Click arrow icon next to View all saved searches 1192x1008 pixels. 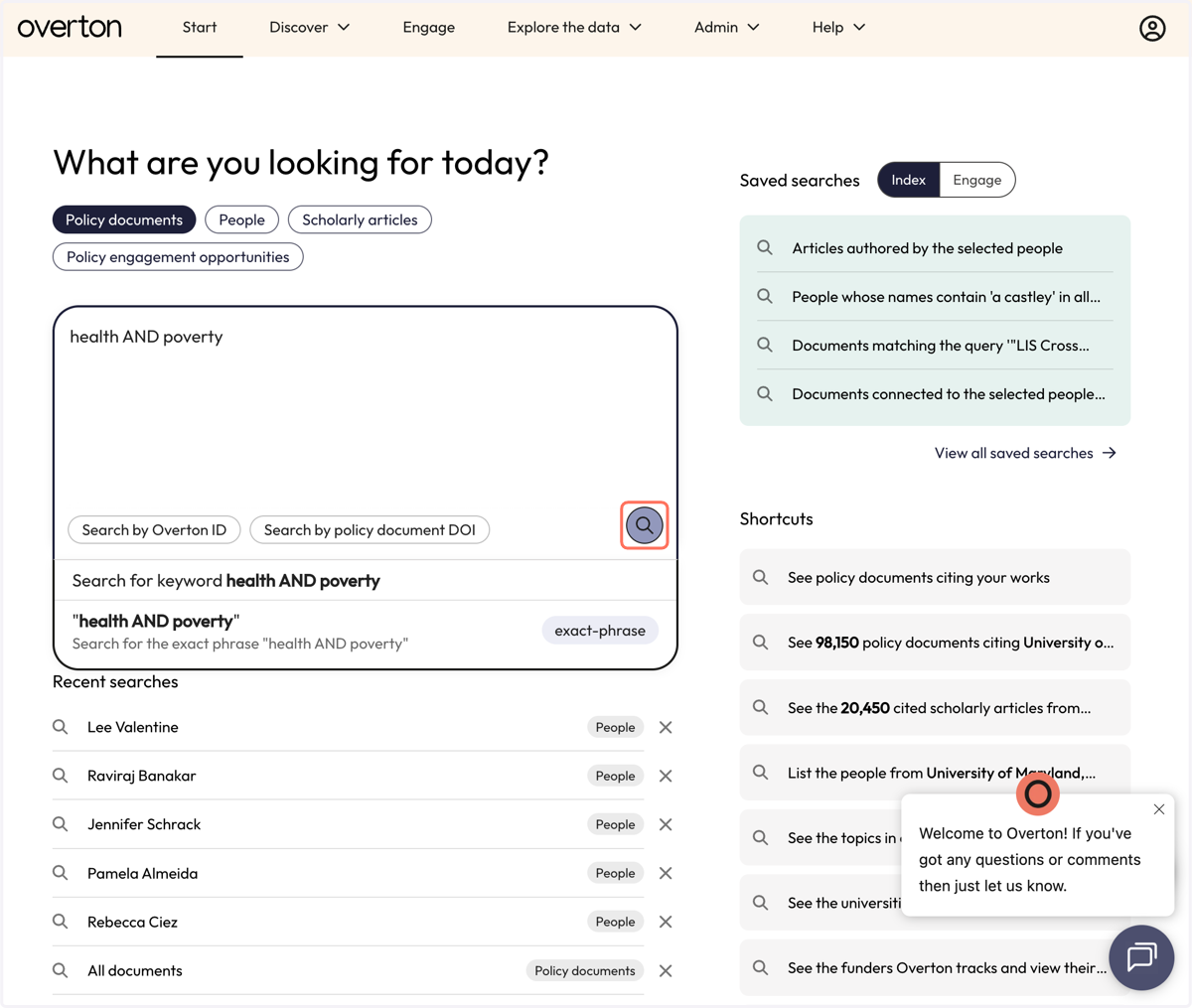1110,453
